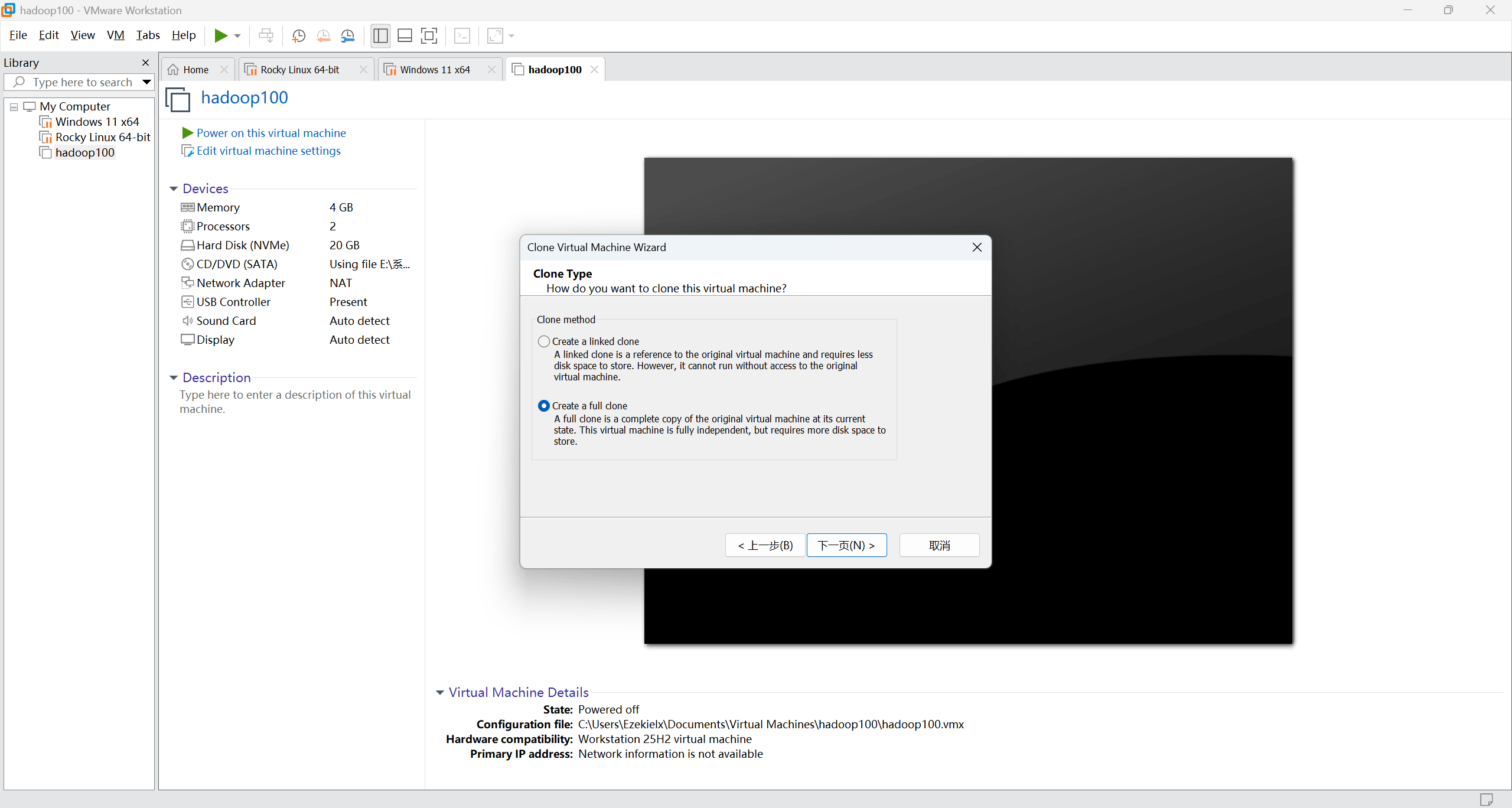
Task: Collapse the Description section
Action: coord(174,378)
